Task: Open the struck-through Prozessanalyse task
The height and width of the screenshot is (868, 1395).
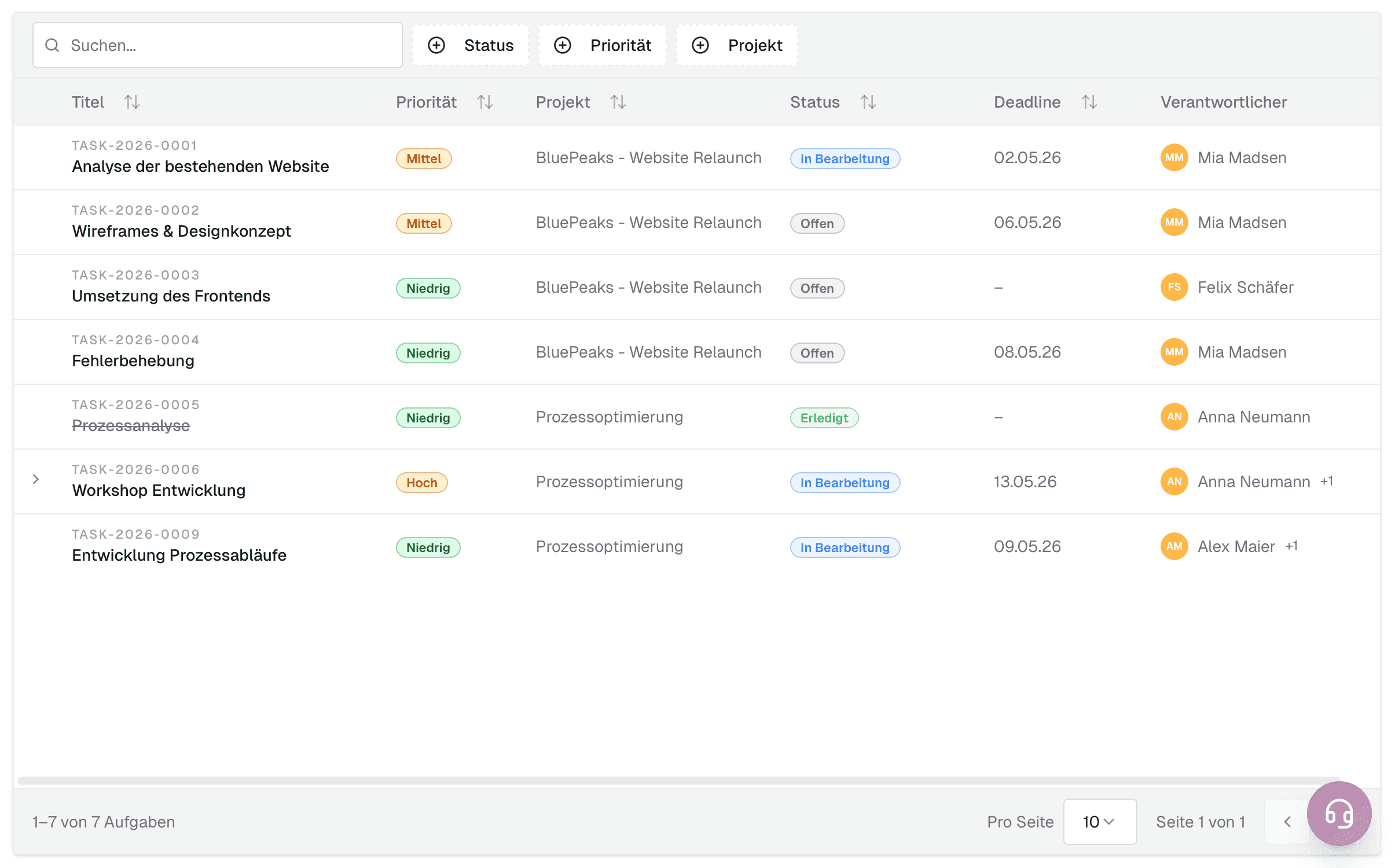Action: (131, 426)
